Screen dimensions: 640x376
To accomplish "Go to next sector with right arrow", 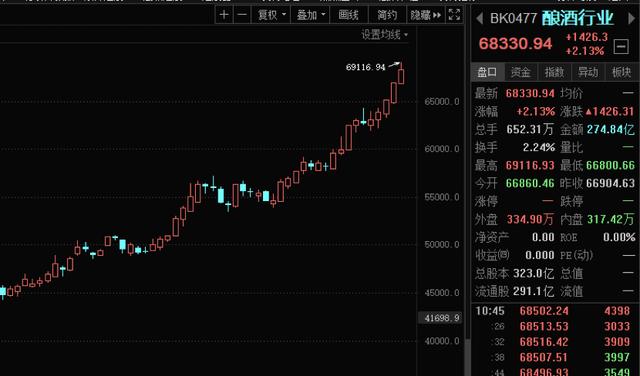I will click(x=631, y=18).
